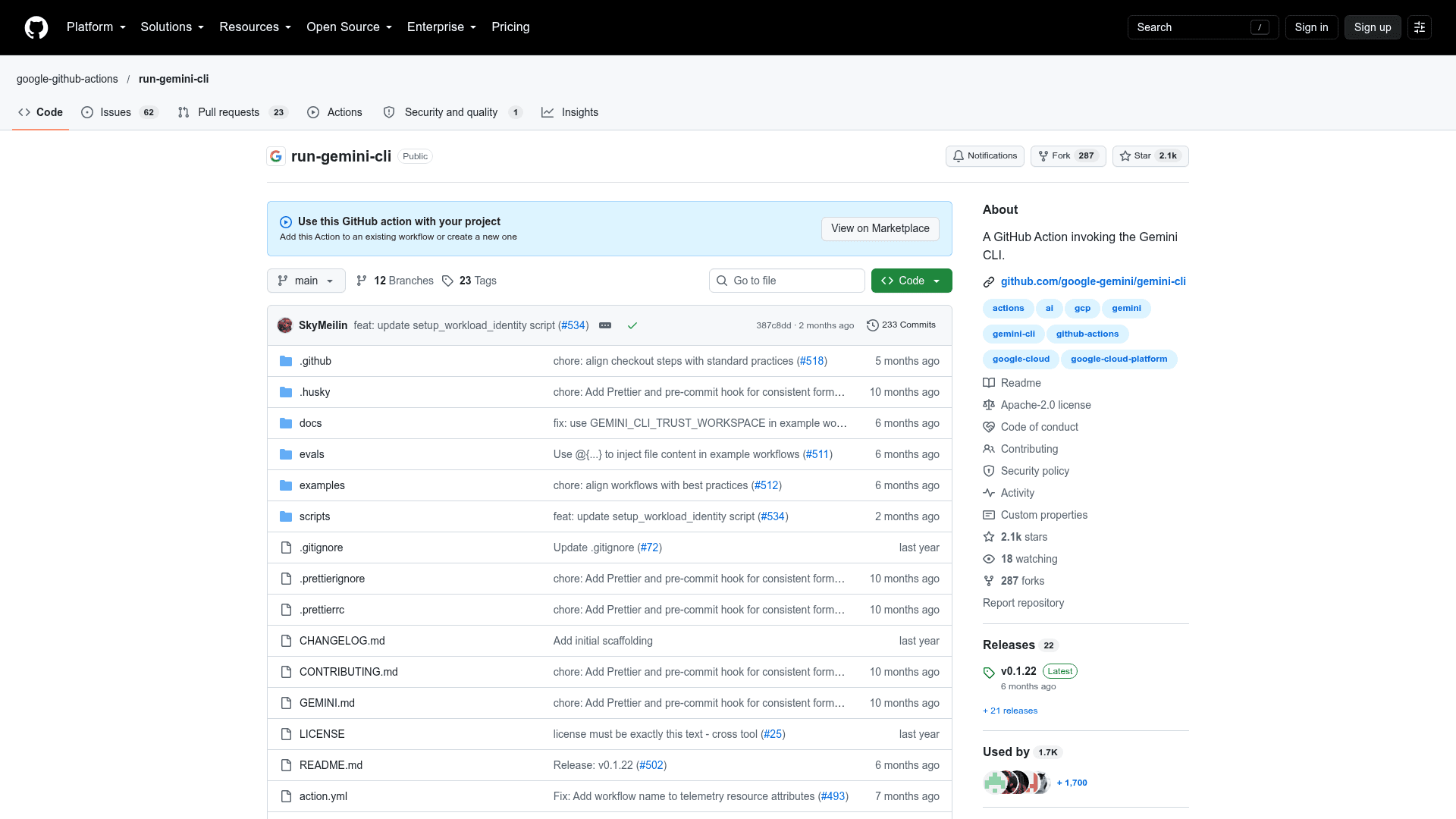Click the top Search box
Screen dimensions: 1456x819
(x=1203, y=27)
